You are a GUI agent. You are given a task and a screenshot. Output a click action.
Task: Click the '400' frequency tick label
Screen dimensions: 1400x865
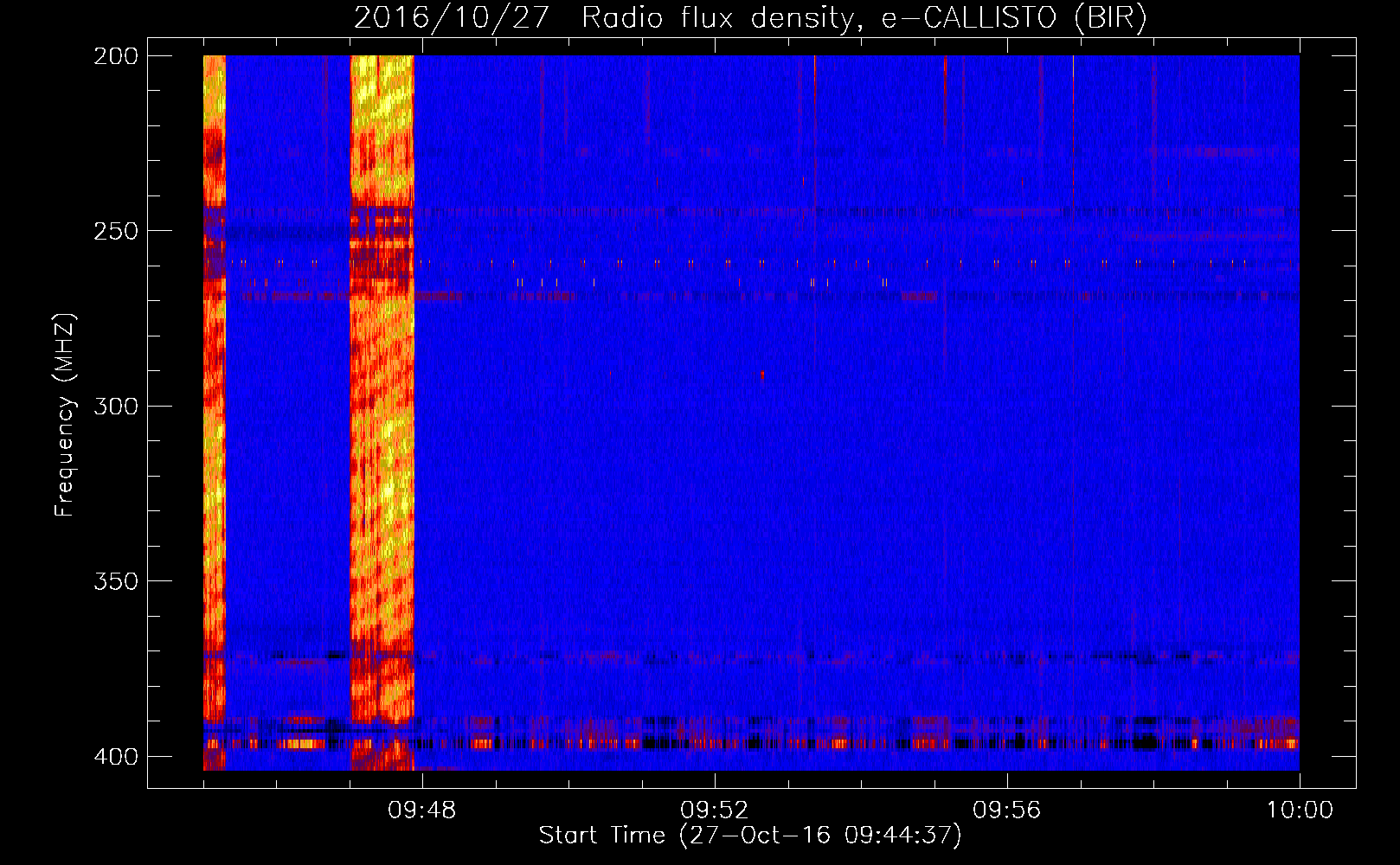coord(115,756)
